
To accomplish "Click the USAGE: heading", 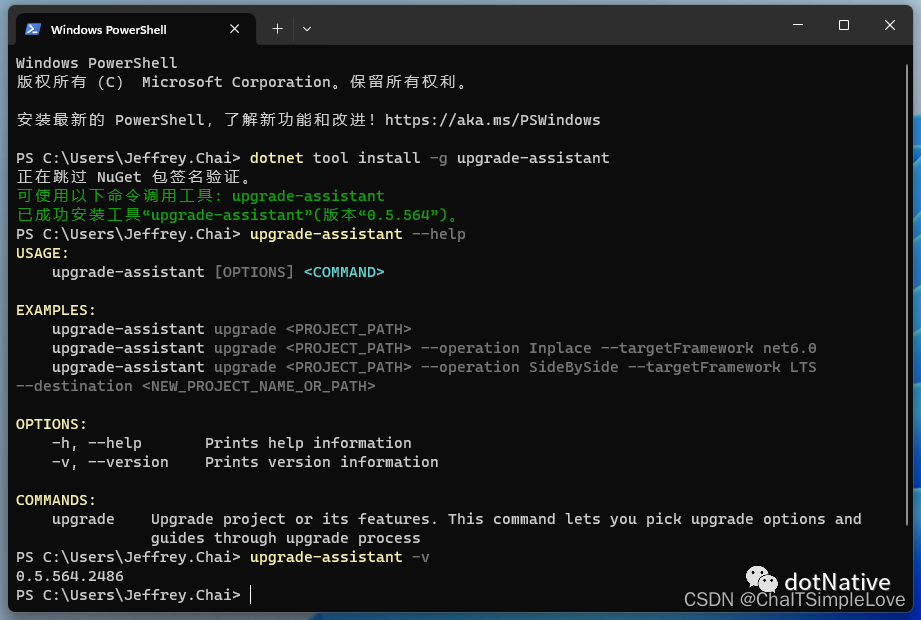I will click(x=42, y=254).
